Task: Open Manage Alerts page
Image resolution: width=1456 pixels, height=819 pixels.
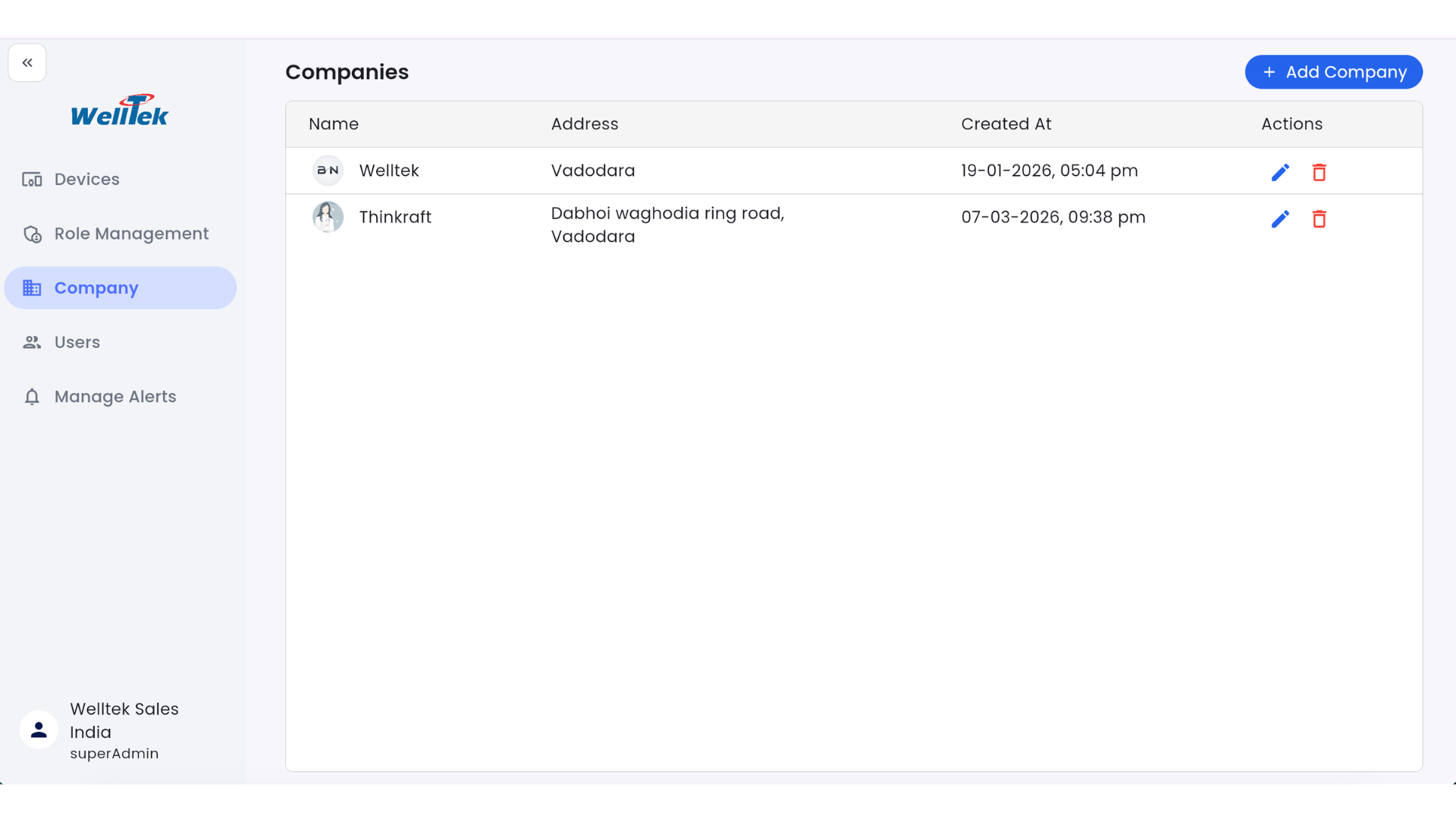Action: point(115,397)
